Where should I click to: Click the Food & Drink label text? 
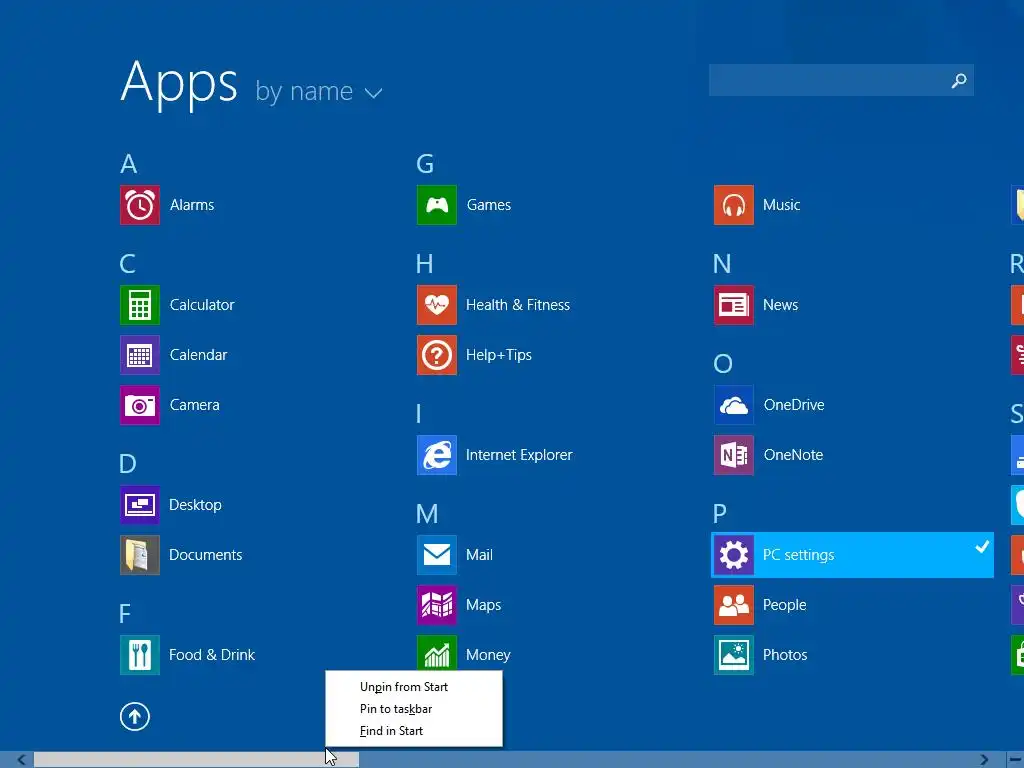click(212, 655)
